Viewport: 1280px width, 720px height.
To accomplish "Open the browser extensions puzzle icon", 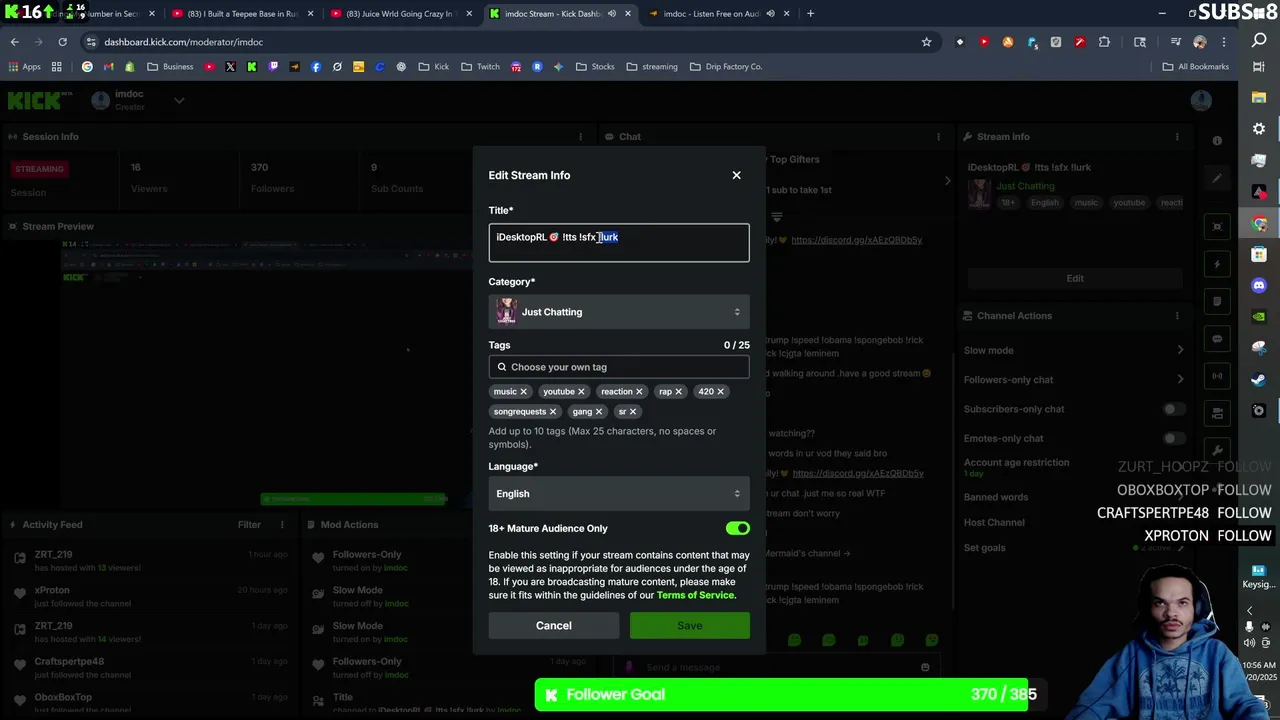I will pyautogui.click(x=1104, y=42).
